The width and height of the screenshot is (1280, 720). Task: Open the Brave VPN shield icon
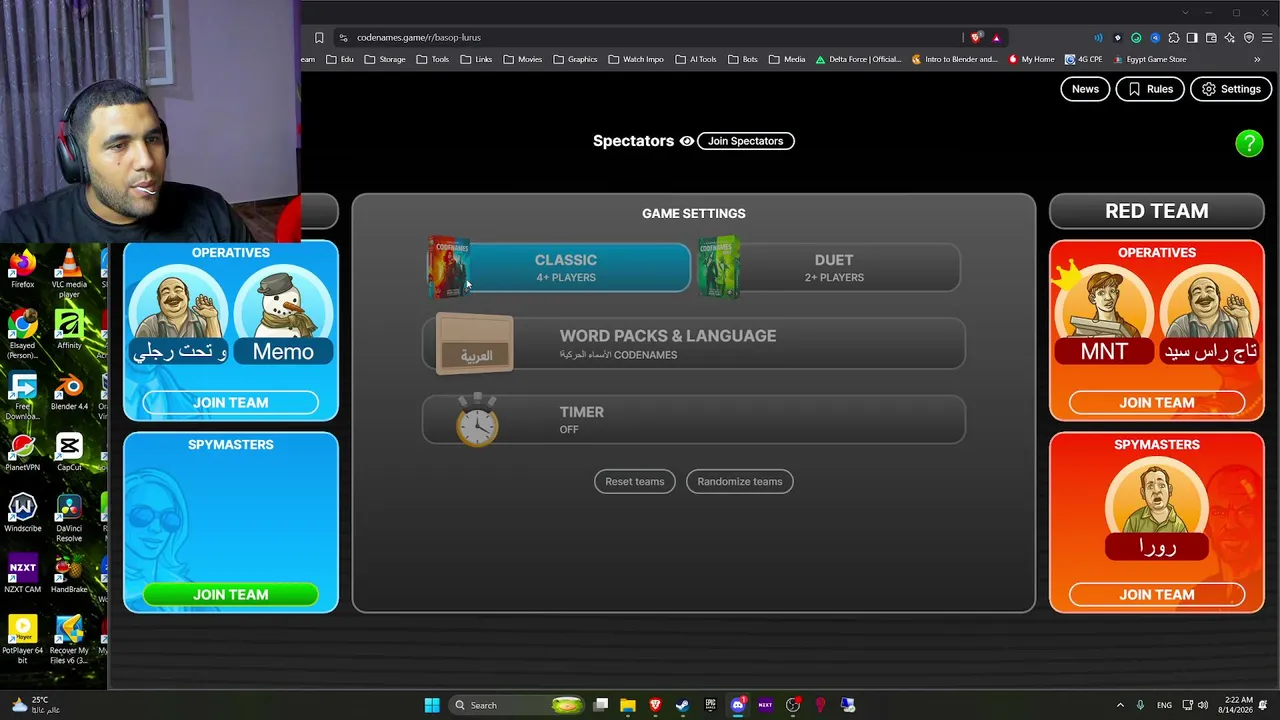click(1249, 38)
